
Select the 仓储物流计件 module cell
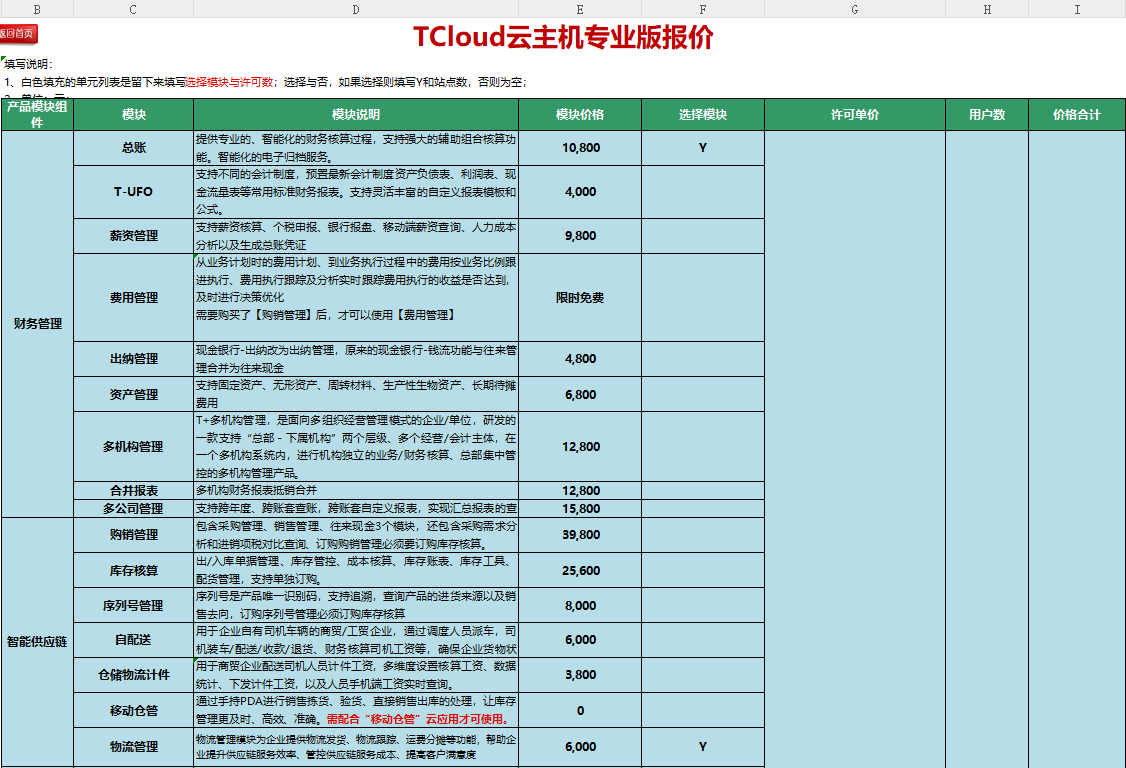[134, 675]
